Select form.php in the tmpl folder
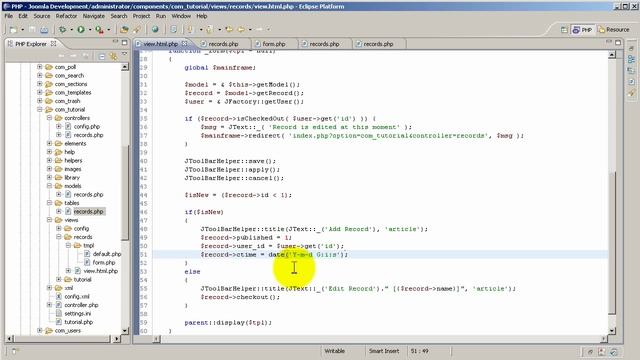The image size is (640, 360). 104,262
